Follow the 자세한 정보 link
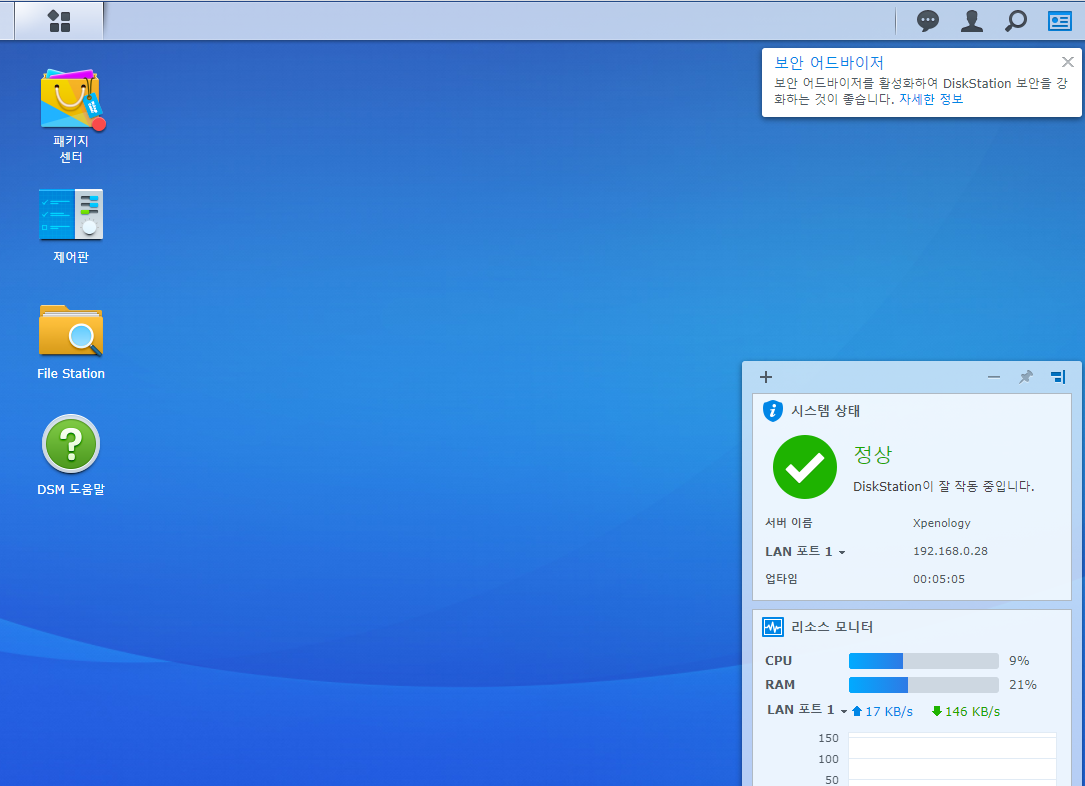 [x=931, y=99]
